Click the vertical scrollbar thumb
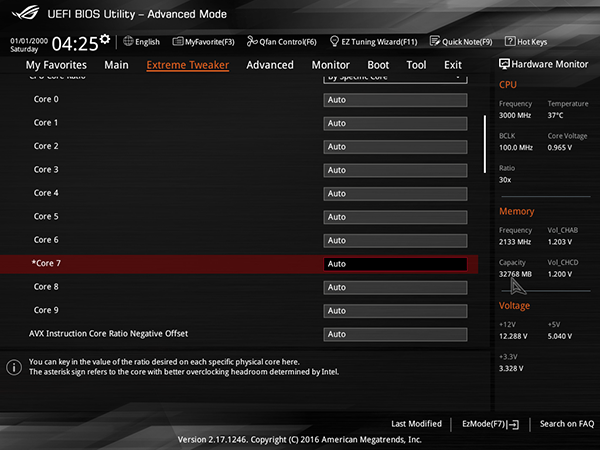Viewport: 600px width, 450px height. tap(485, 144)
